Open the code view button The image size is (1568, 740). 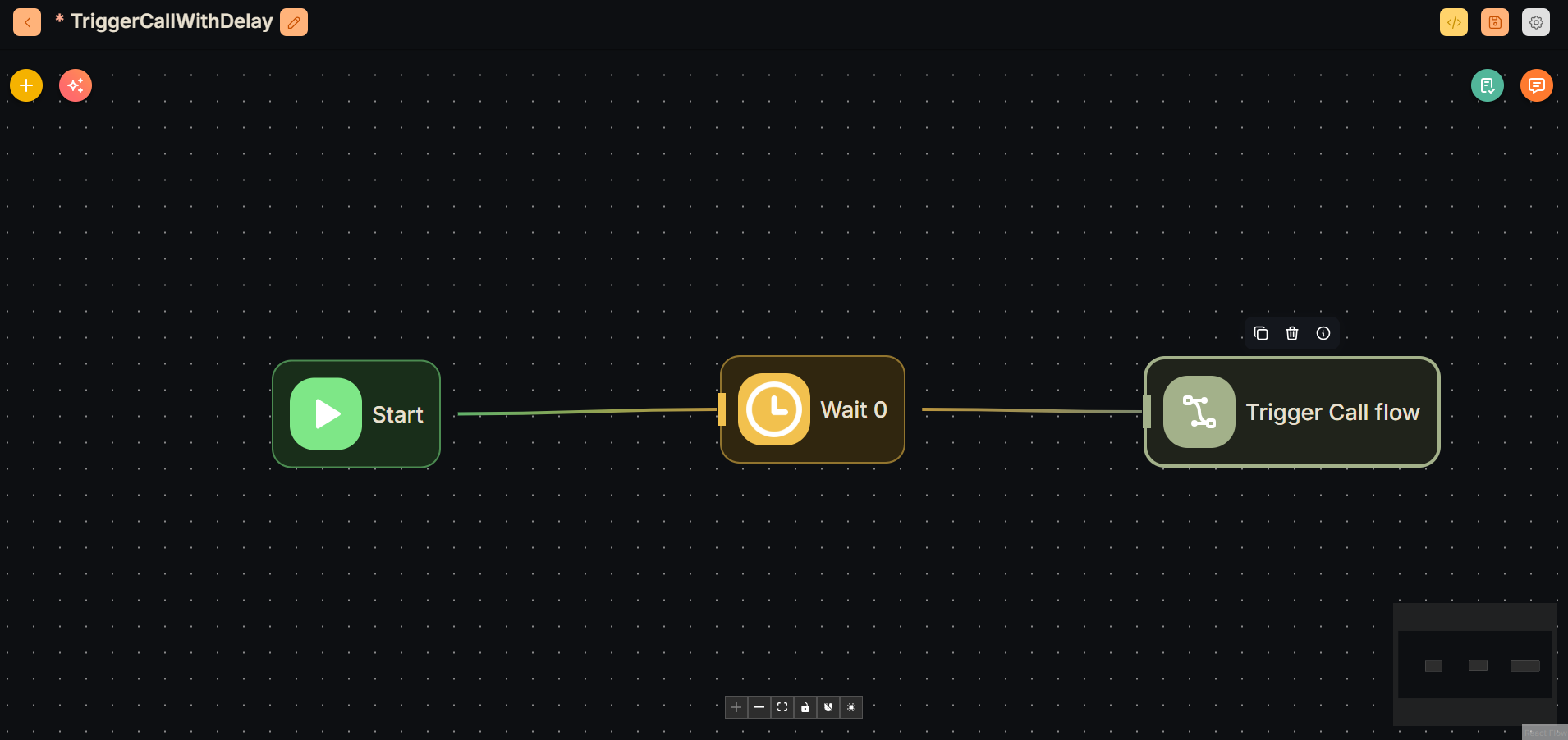tap(1453, 22)
